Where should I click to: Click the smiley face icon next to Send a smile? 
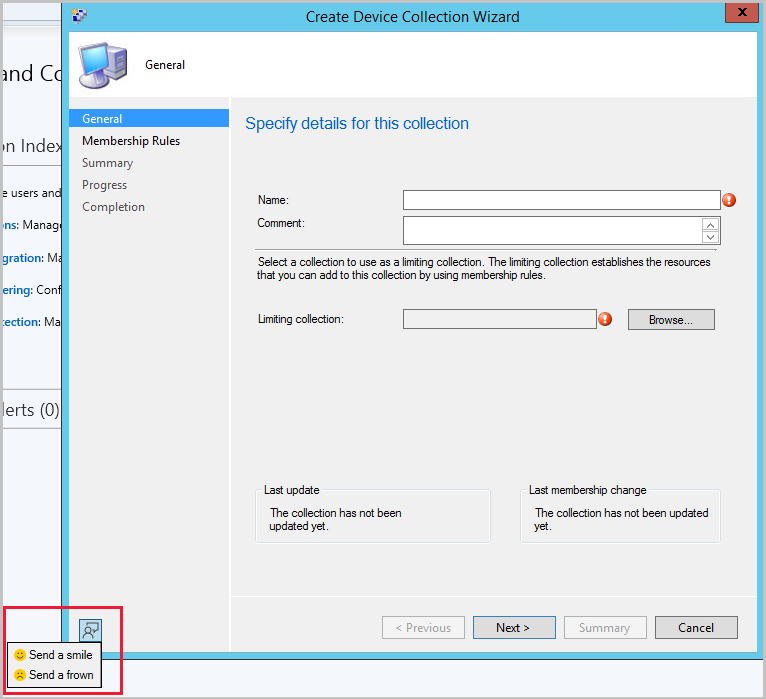(x=20, y=655)
